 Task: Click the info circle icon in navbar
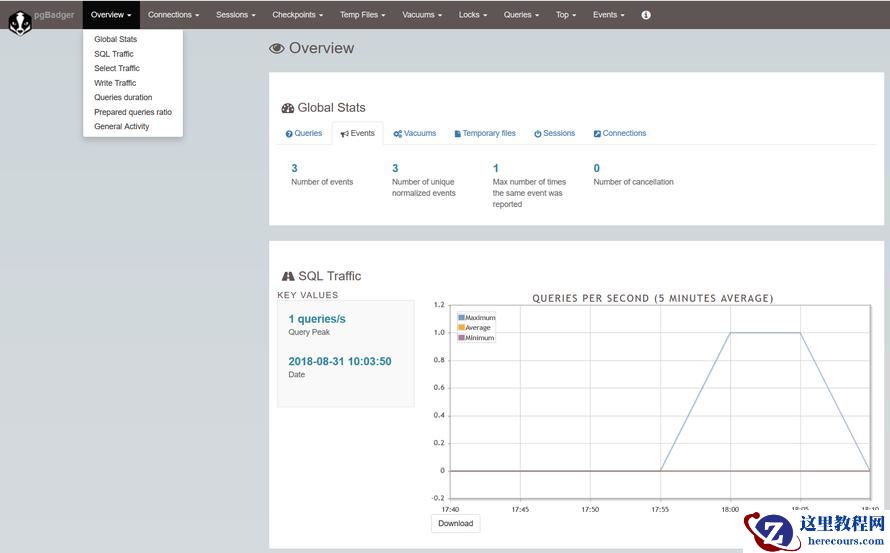coord(646,15)
